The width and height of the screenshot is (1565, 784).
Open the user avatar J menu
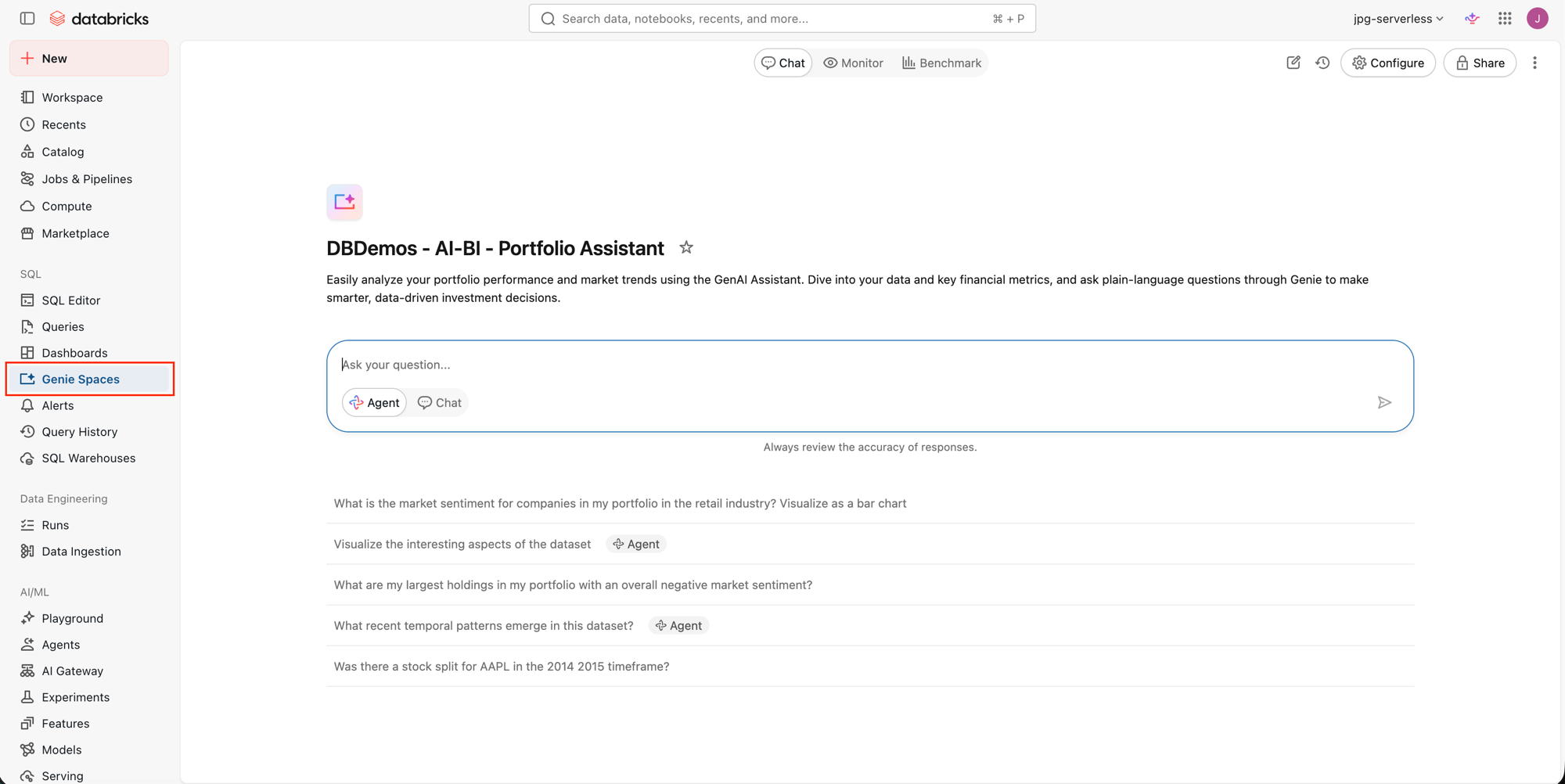(x=1537, y=19)
